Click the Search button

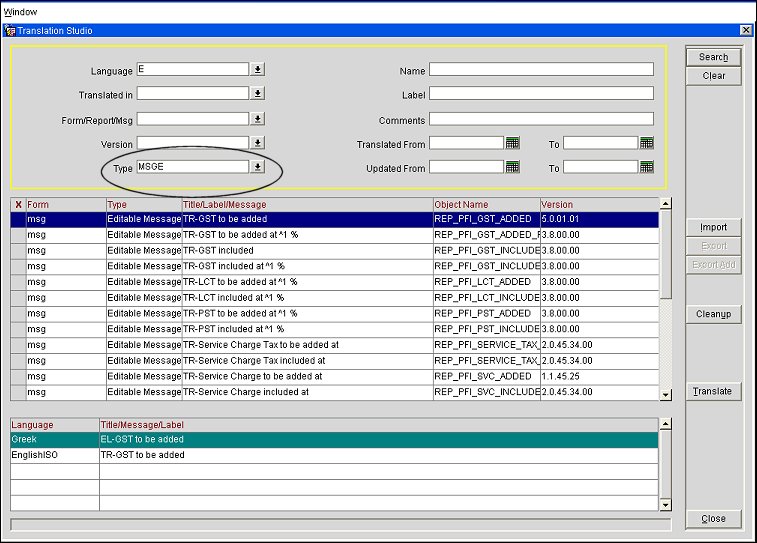[x=713, y=57]
